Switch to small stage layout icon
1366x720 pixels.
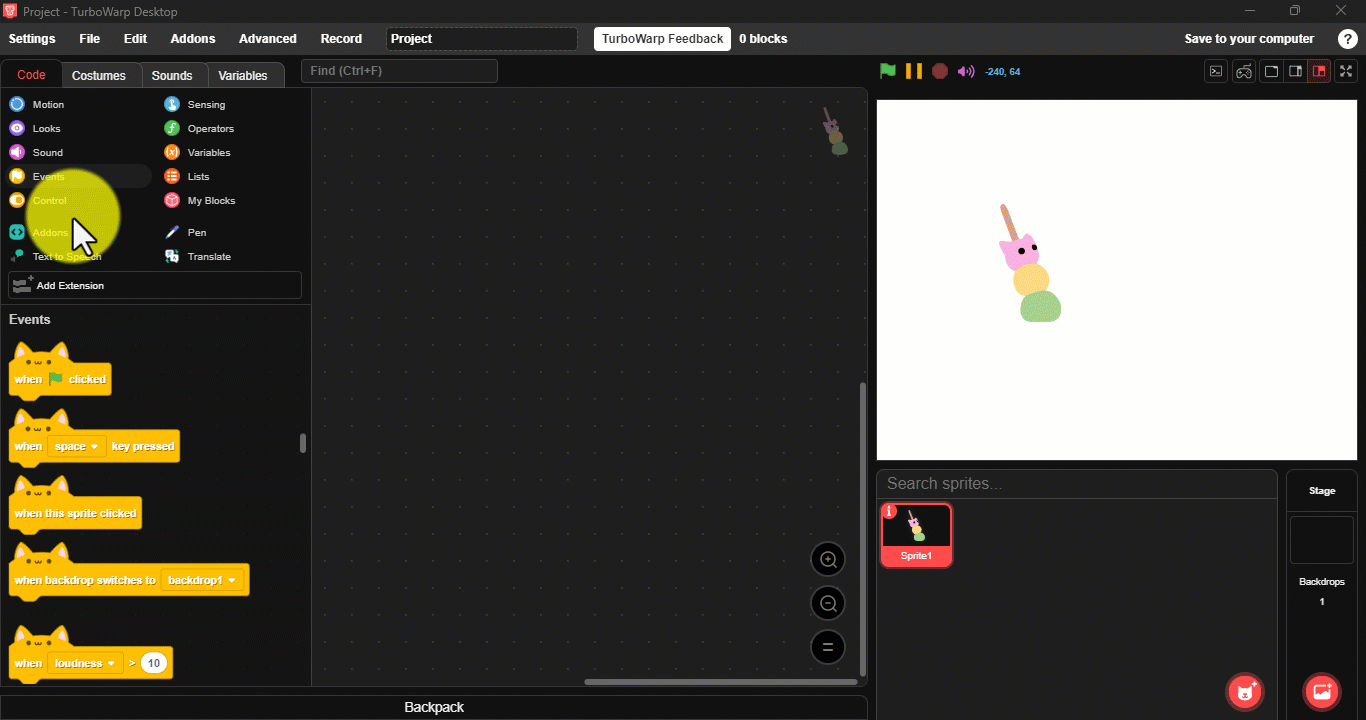[1295, 71]
